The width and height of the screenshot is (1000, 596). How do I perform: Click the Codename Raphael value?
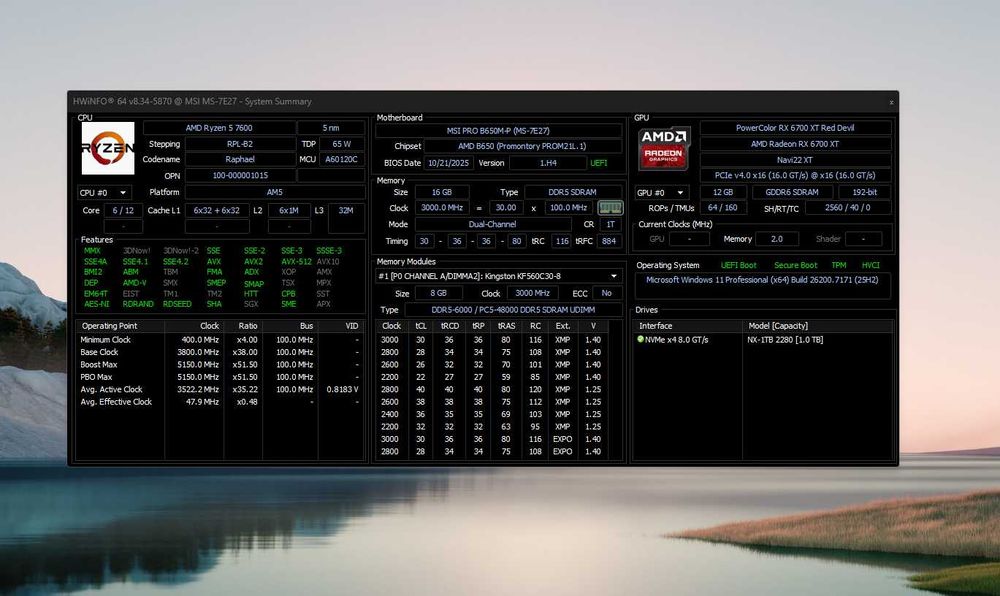(x=240, y=159)
